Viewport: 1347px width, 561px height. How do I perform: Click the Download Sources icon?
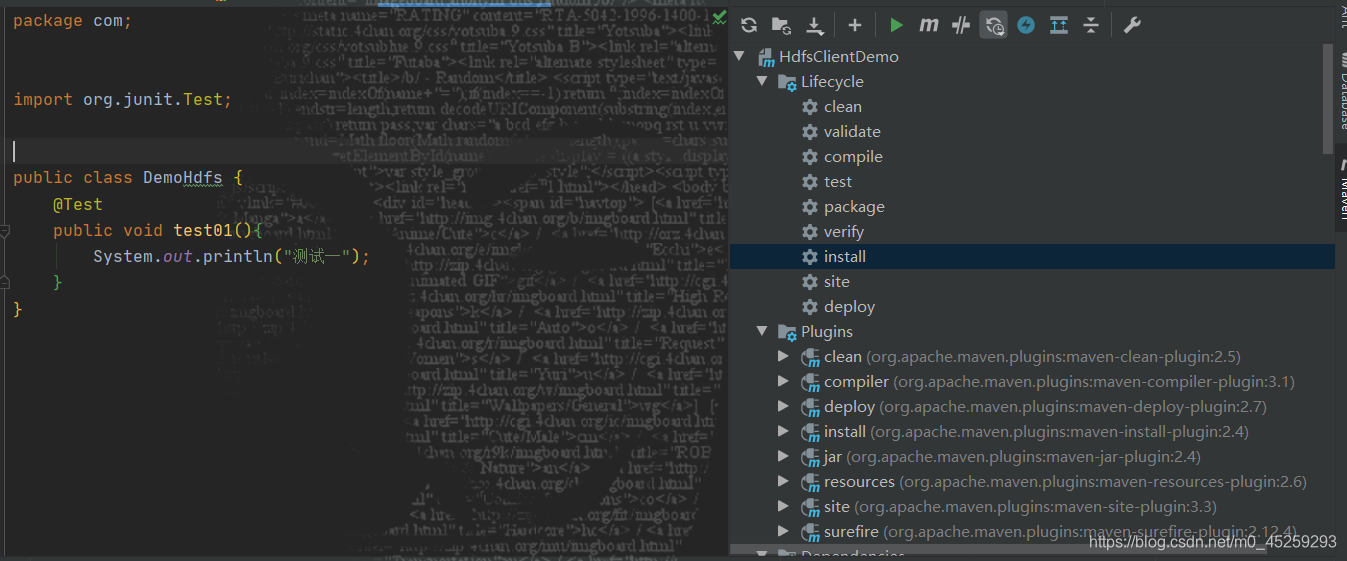815,26
